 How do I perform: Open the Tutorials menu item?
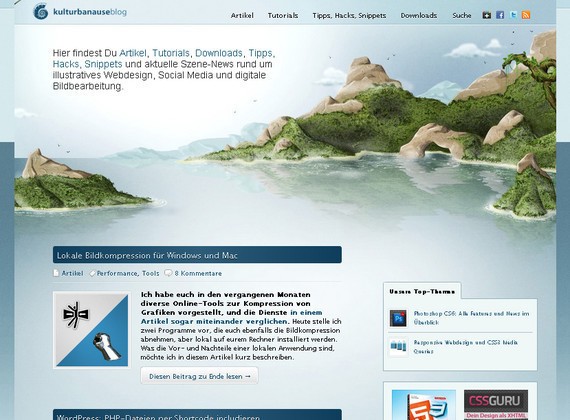[x=283, y=16]
